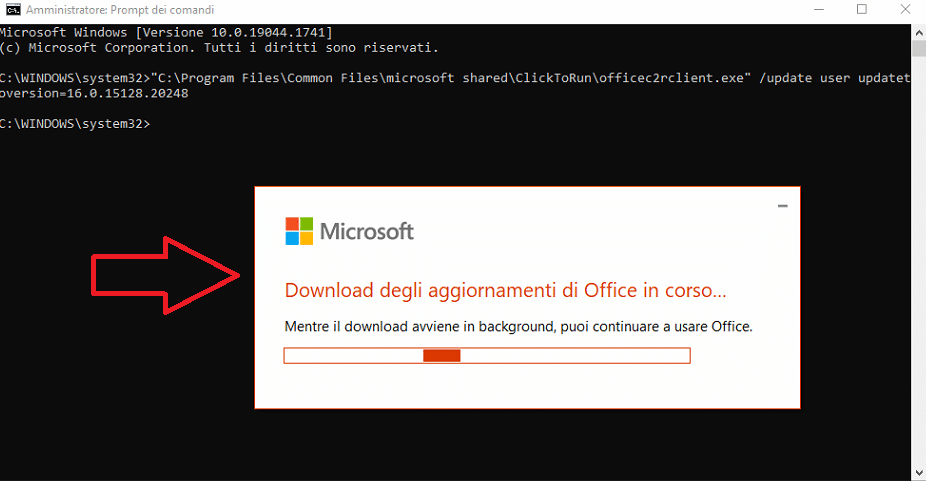Click the scrollbar up arrow

[919, 32]
